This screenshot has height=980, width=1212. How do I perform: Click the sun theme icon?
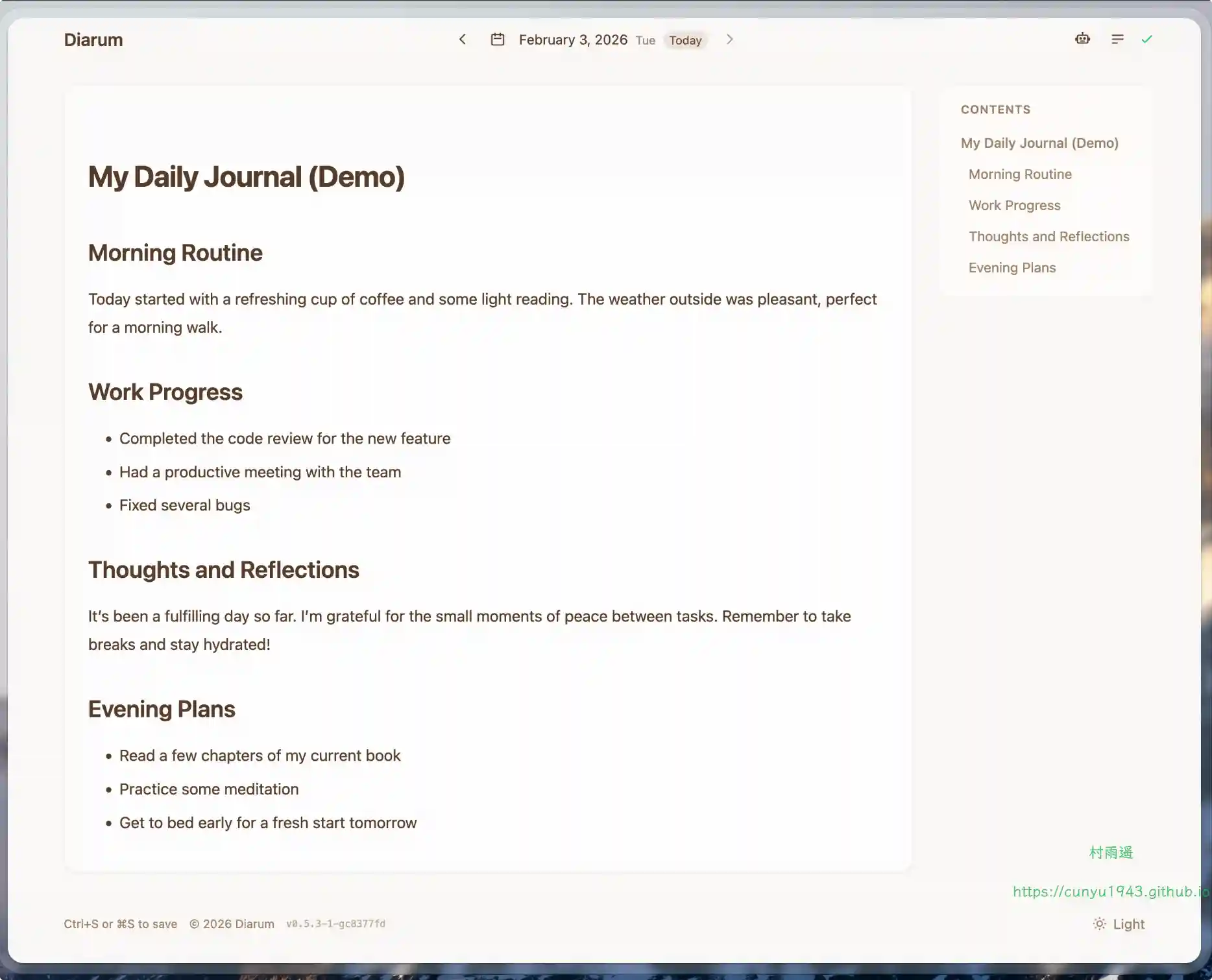tap(1099, 924)
